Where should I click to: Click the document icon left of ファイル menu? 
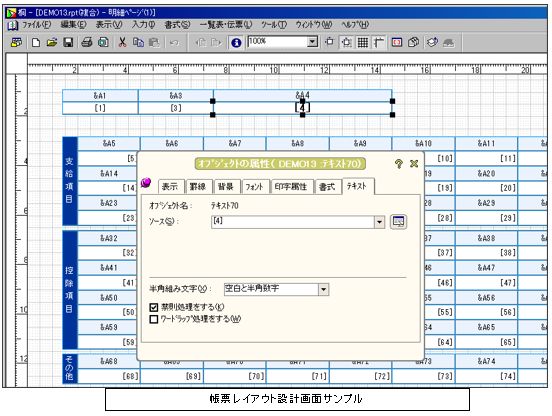(13, 25)
